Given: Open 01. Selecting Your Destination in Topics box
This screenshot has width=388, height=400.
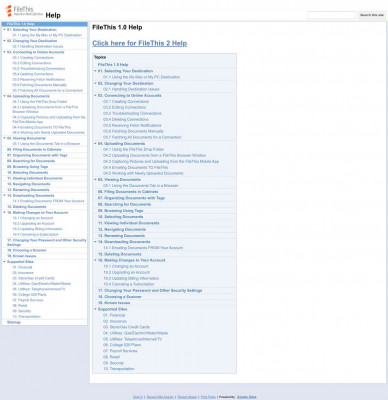Looking at the screenshot, I should click(125, 71).
